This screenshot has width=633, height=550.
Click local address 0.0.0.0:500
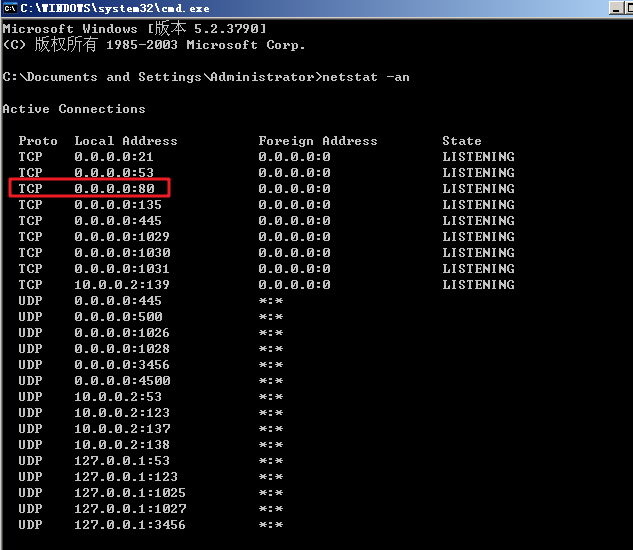click(x=118, y=317)
